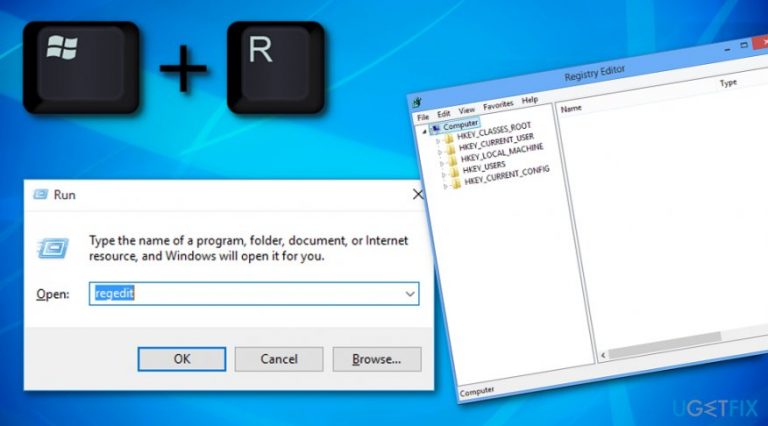Click the left scroll arrow in Registry Editor

(603, 355)
